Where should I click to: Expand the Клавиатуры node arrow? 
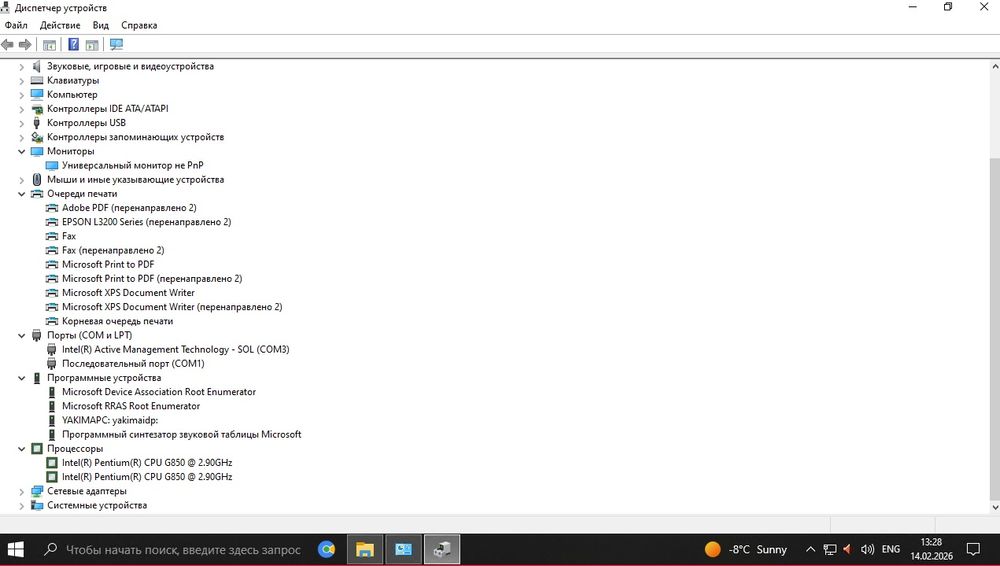[x=22, y=81]
